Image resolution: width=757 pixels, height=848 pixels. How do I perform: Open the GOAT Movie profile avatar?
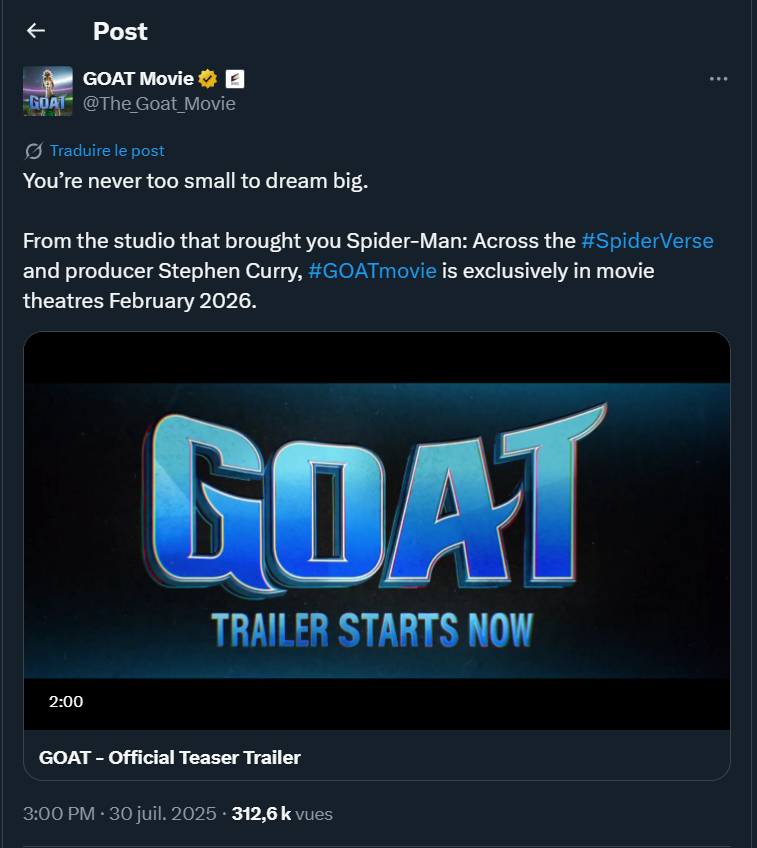click(48, 91)
